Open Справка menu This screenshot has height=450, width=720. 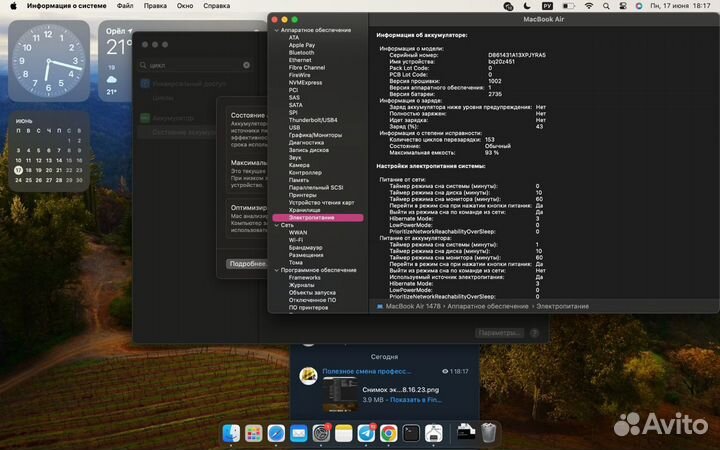(x=217, y=6)
